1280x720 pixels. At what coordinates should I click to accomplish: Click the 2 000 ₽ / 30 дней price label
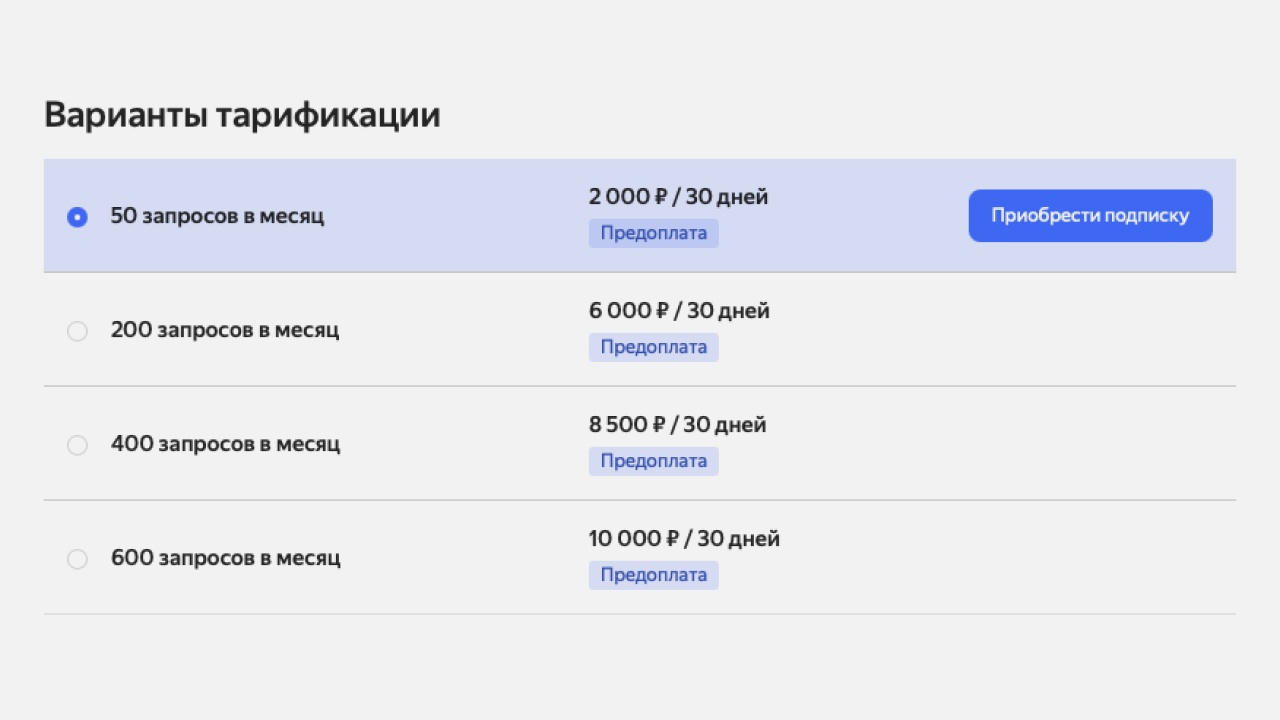coord(678,196)
